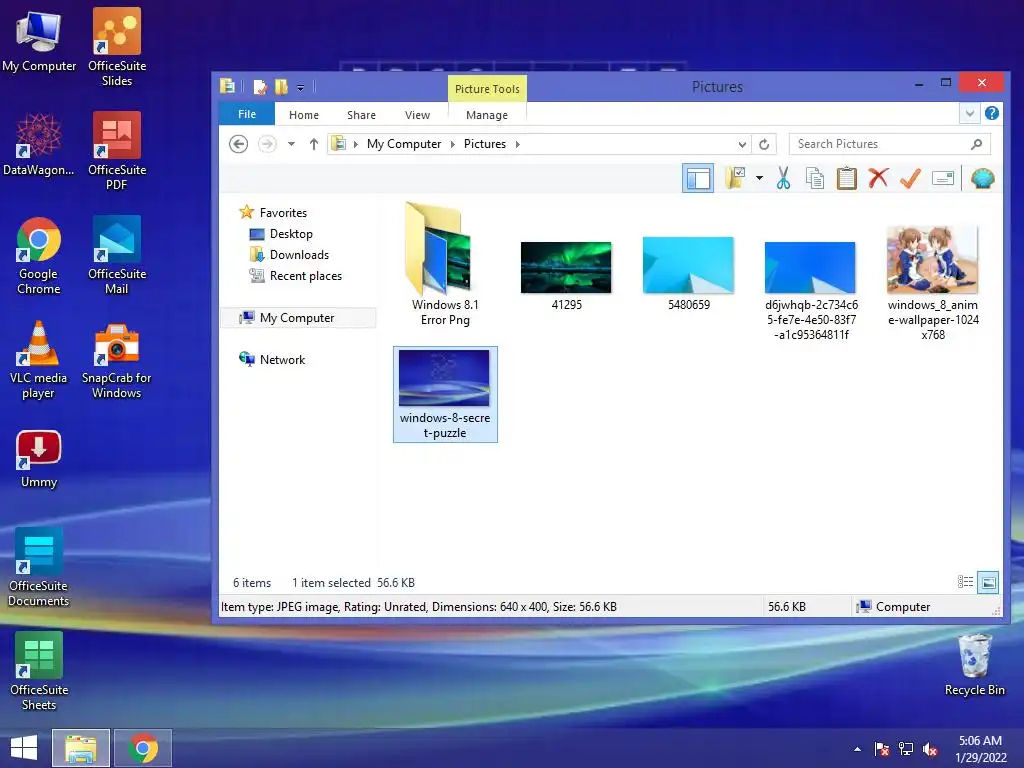Click My Computer in the address breadcrumb
This screenshot has height=768, width=1024.
[404, 144]
